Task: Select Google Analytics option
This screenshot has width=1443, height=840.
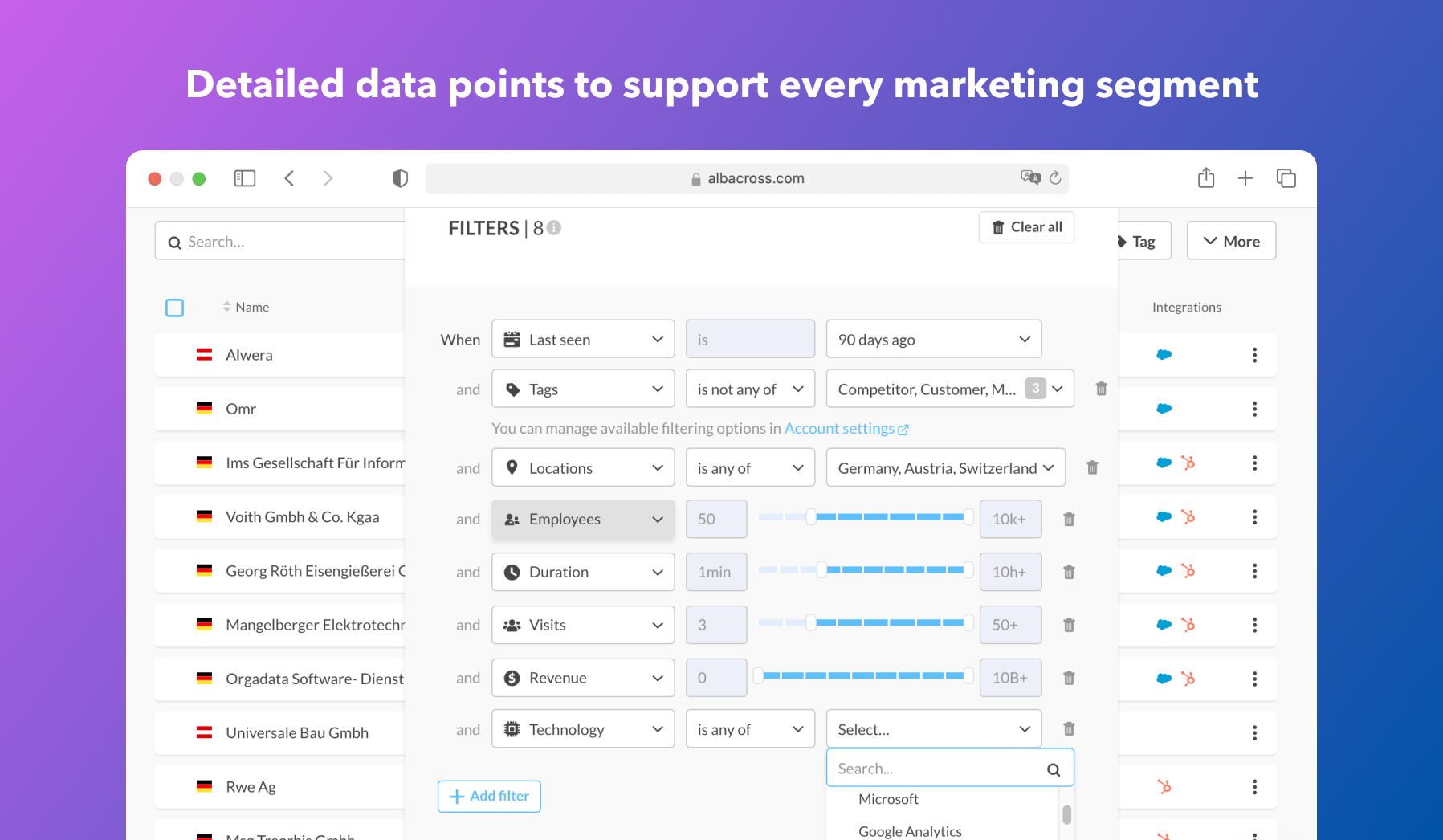Action: coord(910,831)
